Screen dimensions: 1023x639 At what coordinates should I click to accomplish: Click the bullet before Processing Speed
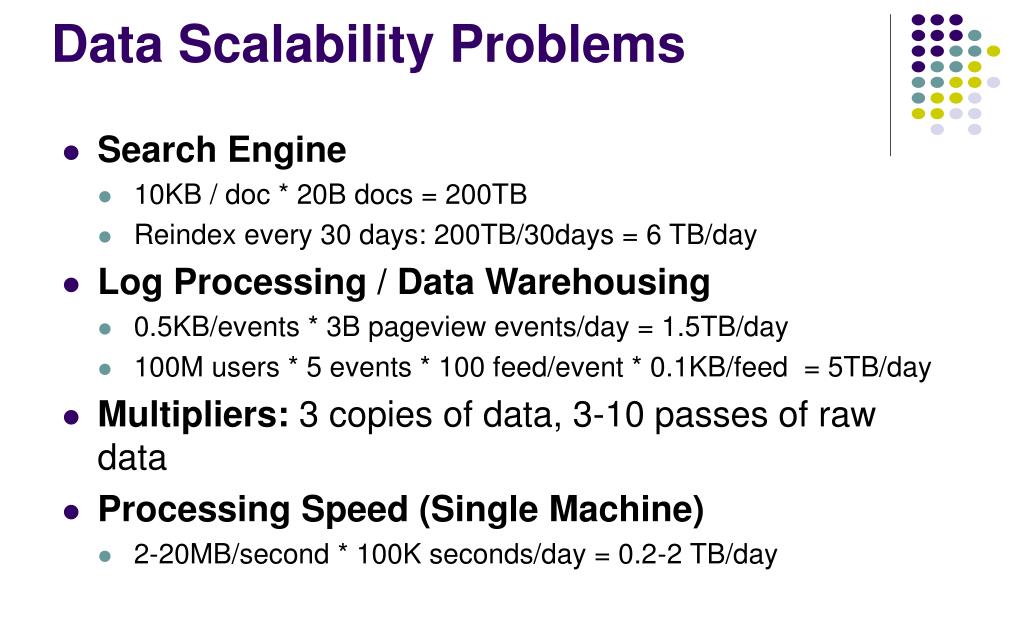coord(71,512)
